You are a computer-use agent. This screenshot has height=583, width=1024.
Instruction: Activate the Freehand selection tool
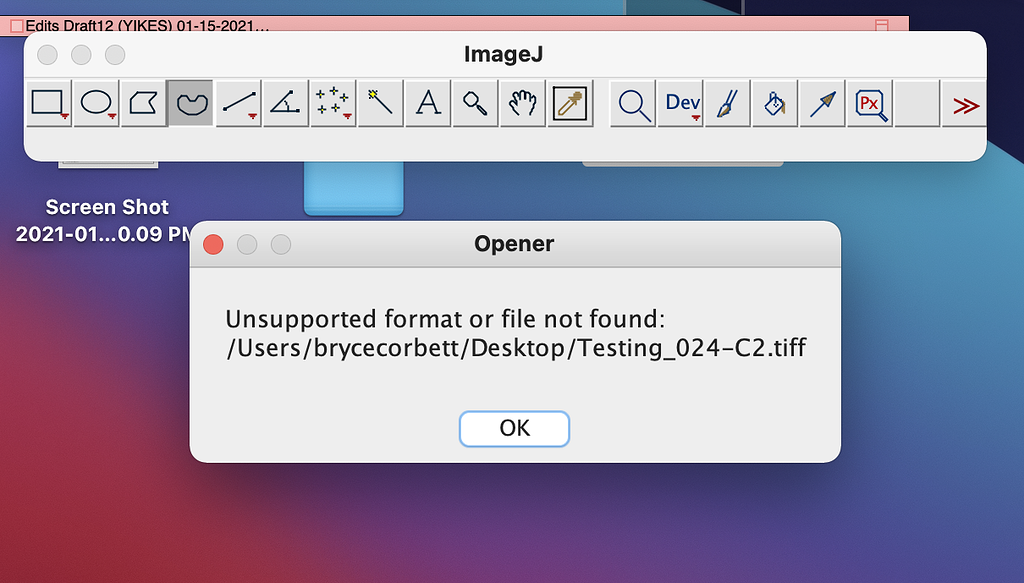[x=191, y=103]
